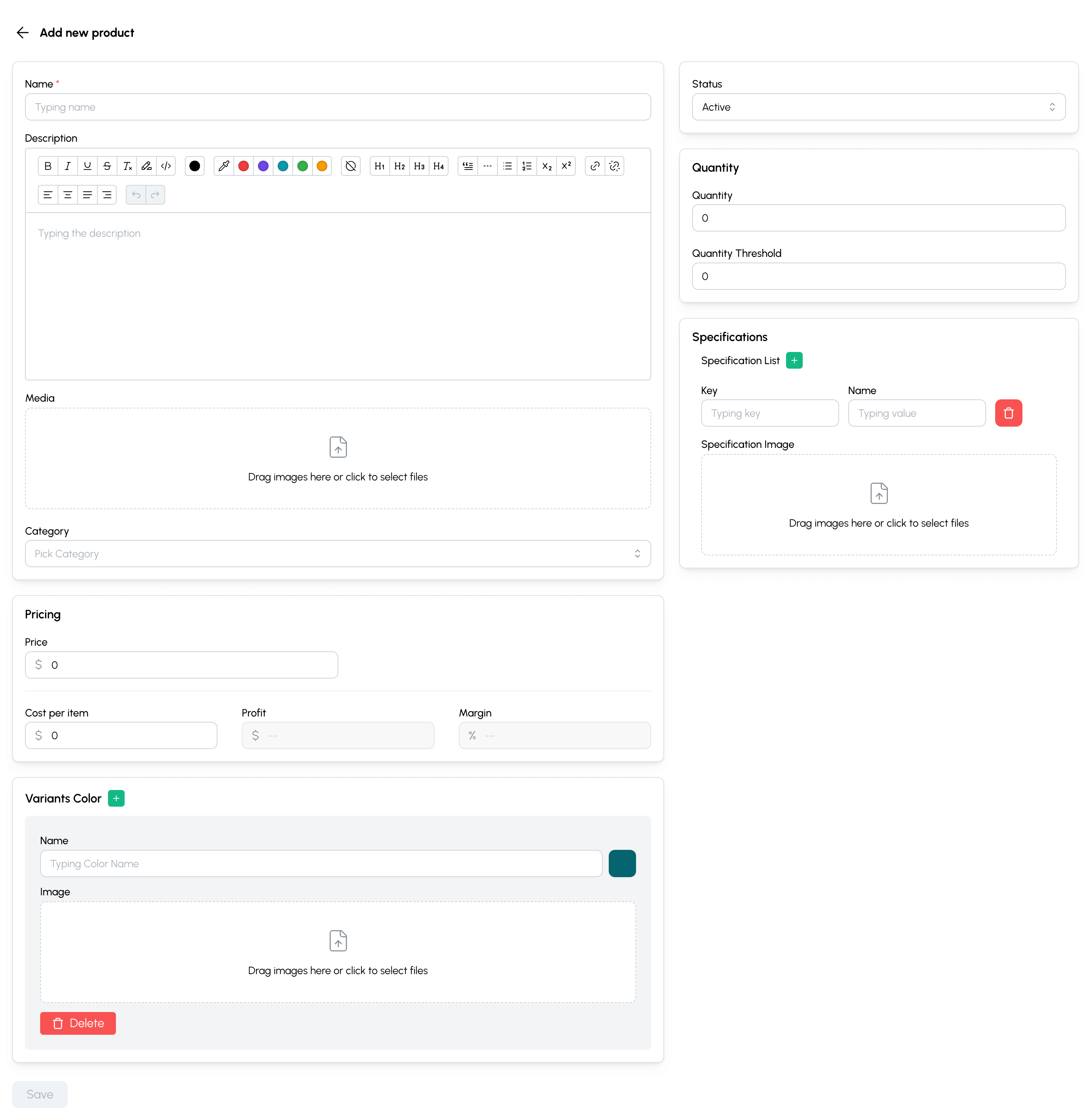The image size is (1091, 1120).
Task: Delete the specification row with trash icon
Action: [x=1008, y=413]
